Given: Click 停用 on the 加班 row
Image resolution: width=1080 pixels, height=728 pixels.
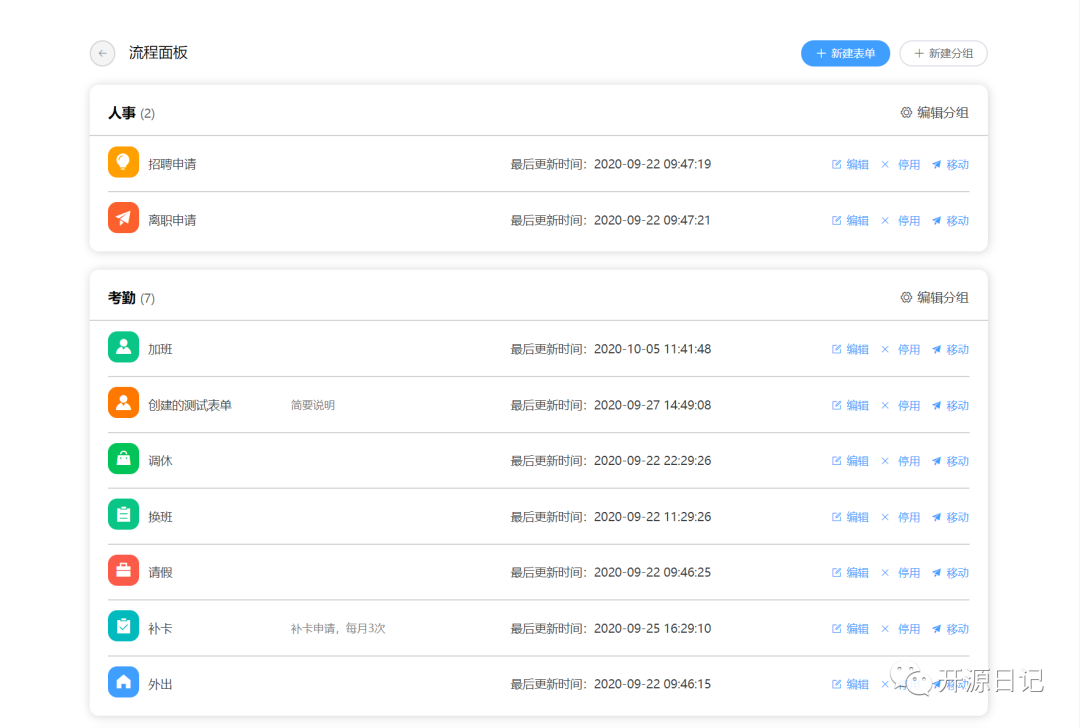Looking at the screenshot, I should [x=900, y=349].
